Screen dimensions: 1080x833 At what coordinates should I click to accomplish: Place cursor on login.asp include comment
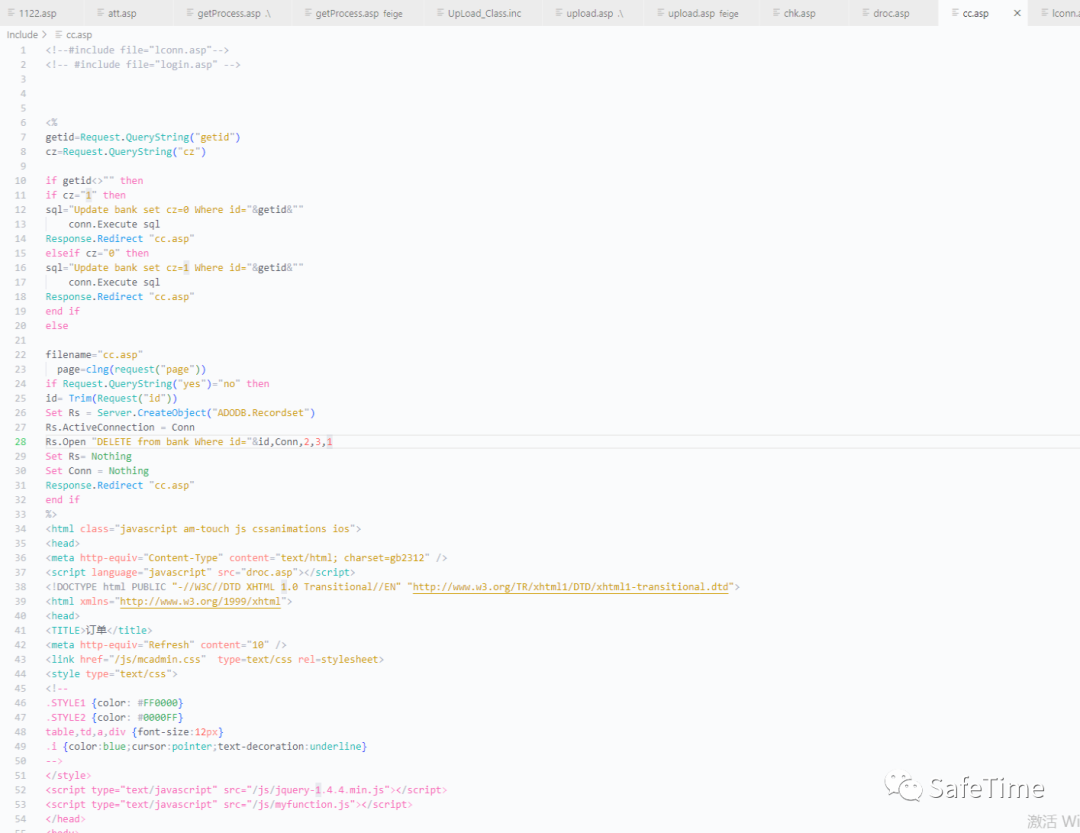[143, 65]
